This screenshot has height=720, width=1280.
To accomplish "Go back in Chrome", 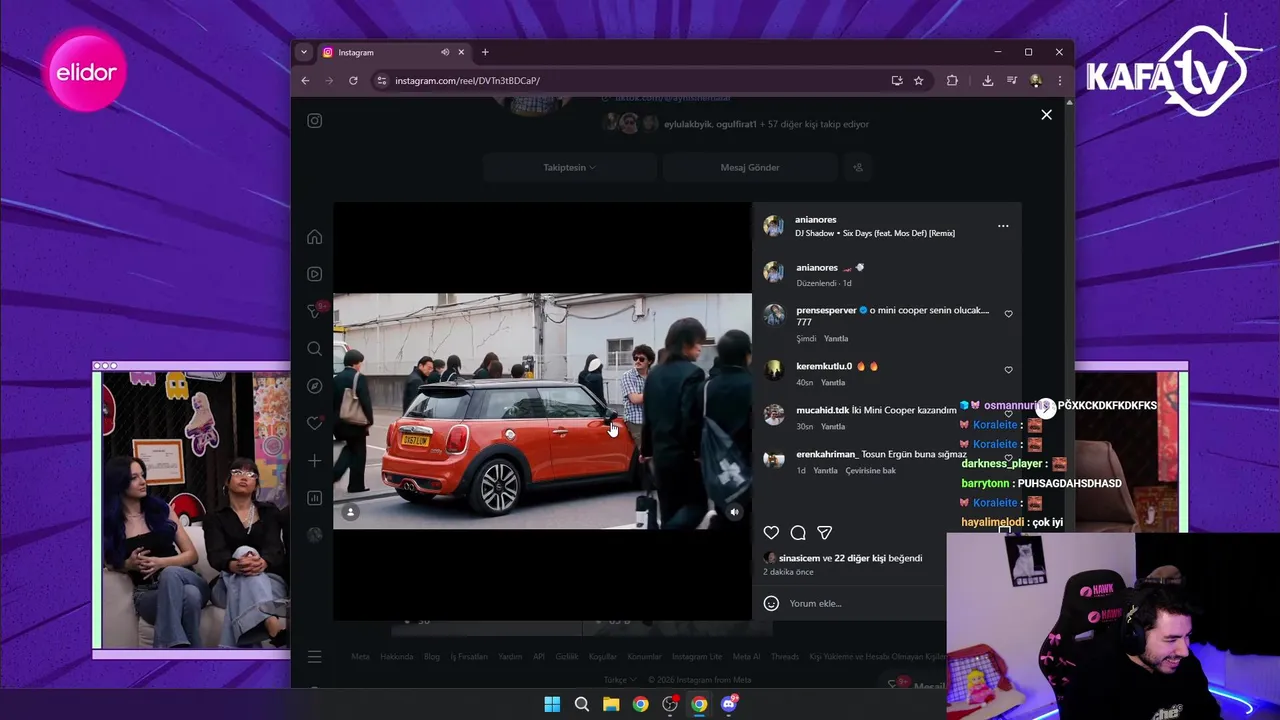I will [x=306, y=81].
